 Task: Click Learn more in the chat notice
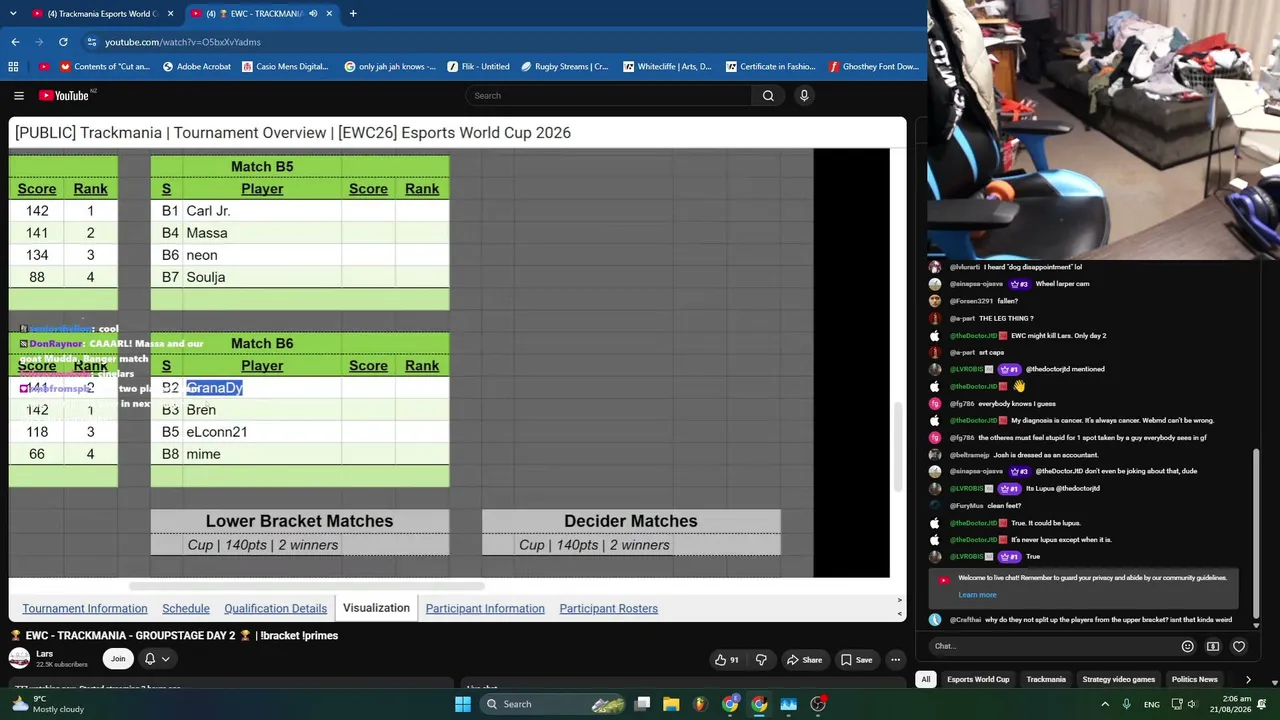pyautogui.click(x=977, y=595)
